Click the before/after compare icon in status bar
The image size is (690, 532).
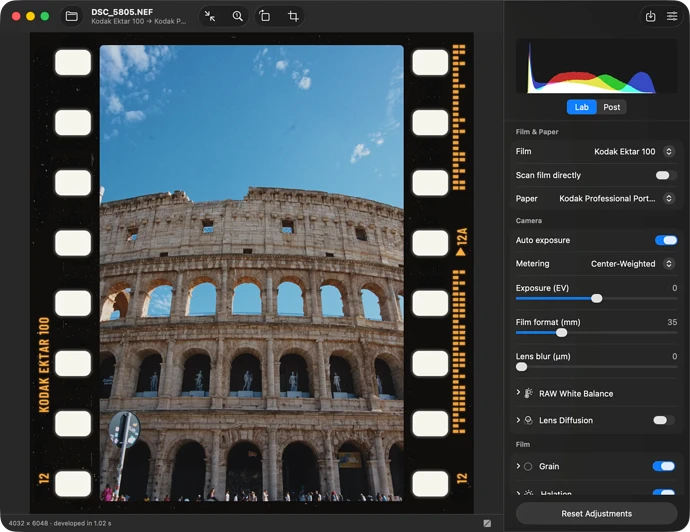487,523
